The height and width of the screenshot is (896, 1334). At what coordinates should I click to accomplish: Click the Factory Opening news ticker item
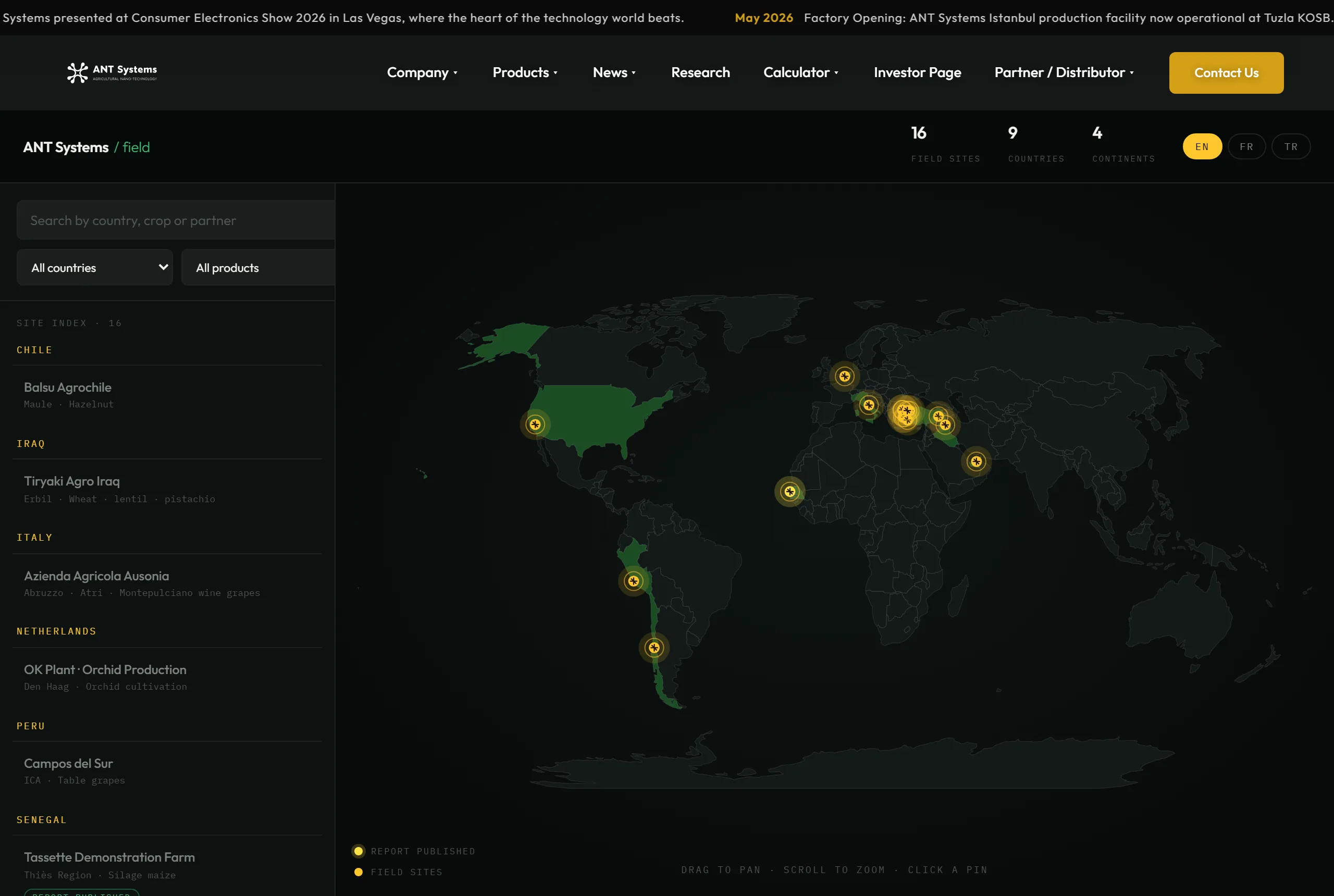(x=1068, y=18)
